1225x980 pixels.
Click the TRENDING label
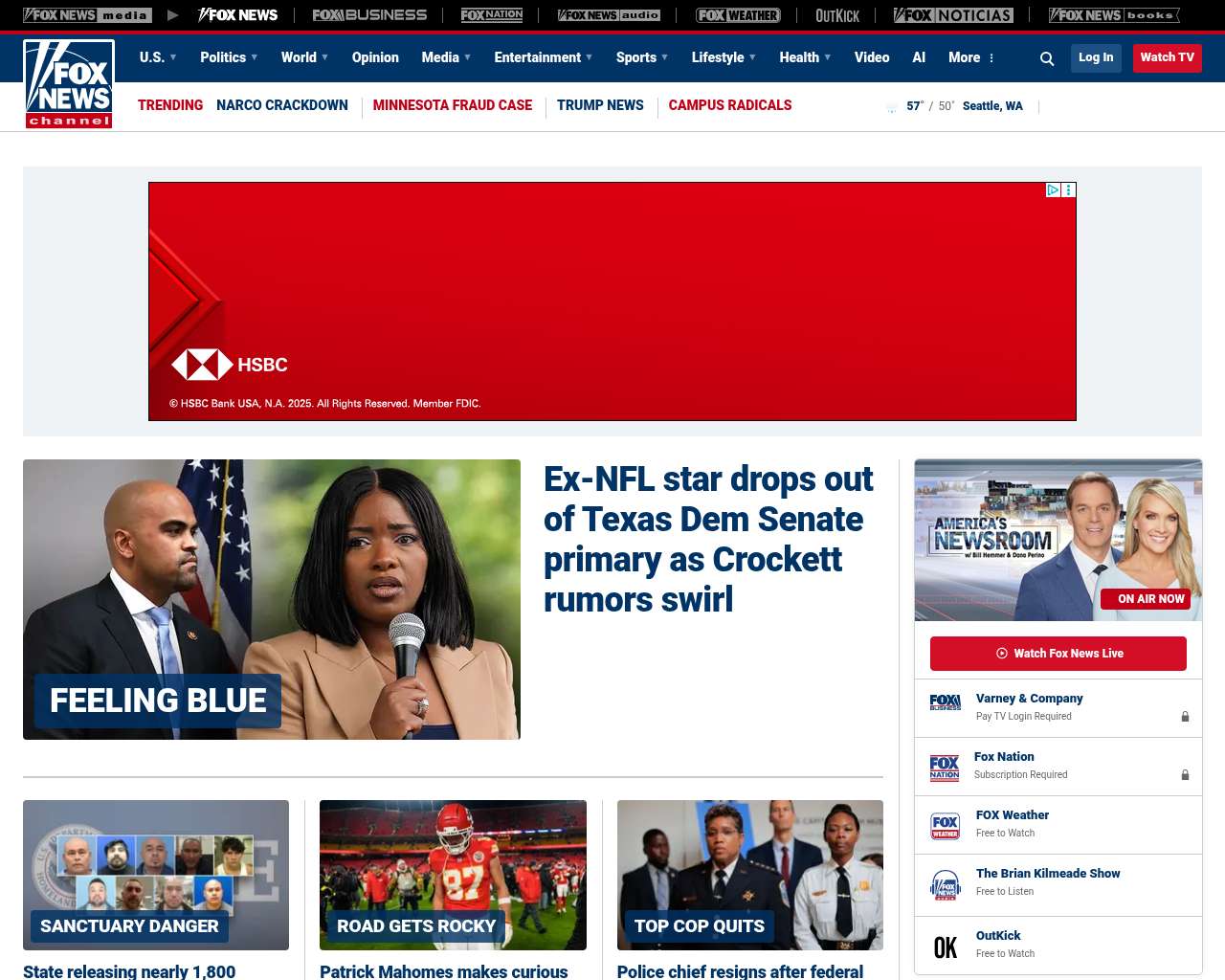[170, 105]
